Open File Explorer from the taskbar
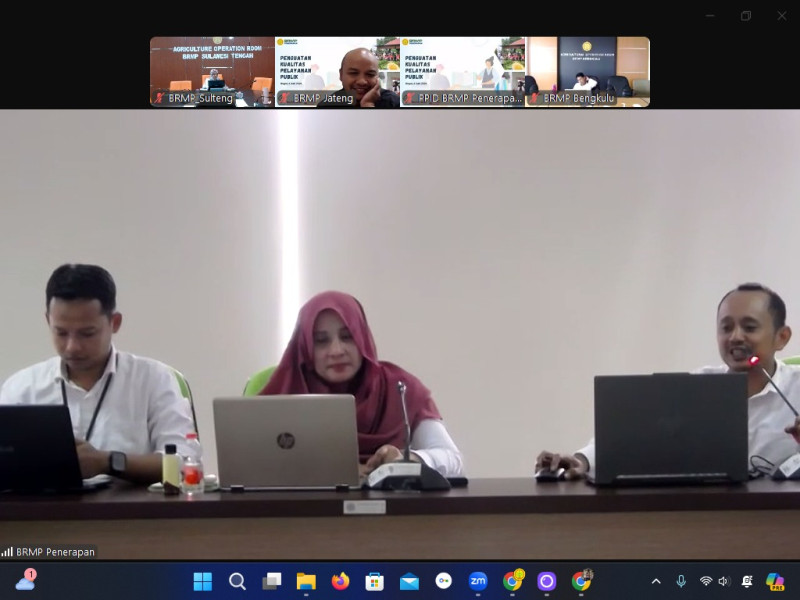Screen dimensions: 800x600 pyautogui.click(x=306, y=581)
